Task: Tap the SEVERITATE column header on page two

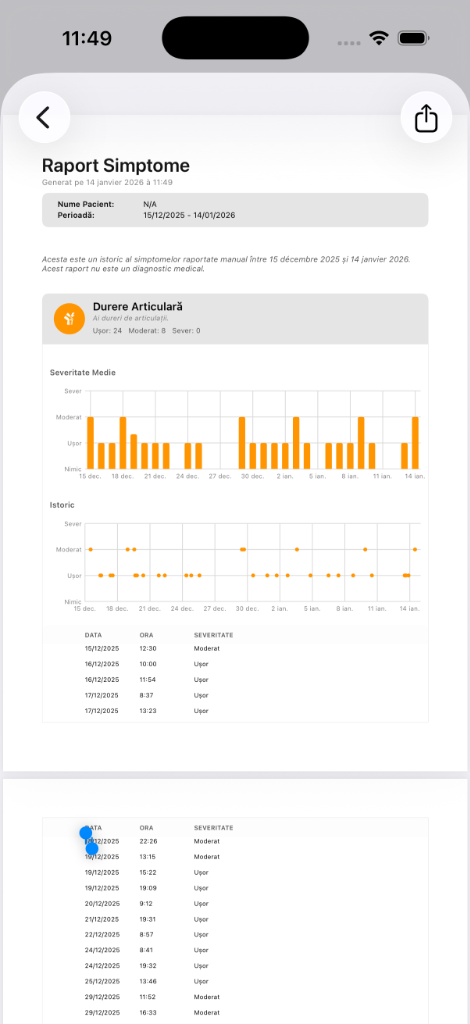Action: pos(213,827)
